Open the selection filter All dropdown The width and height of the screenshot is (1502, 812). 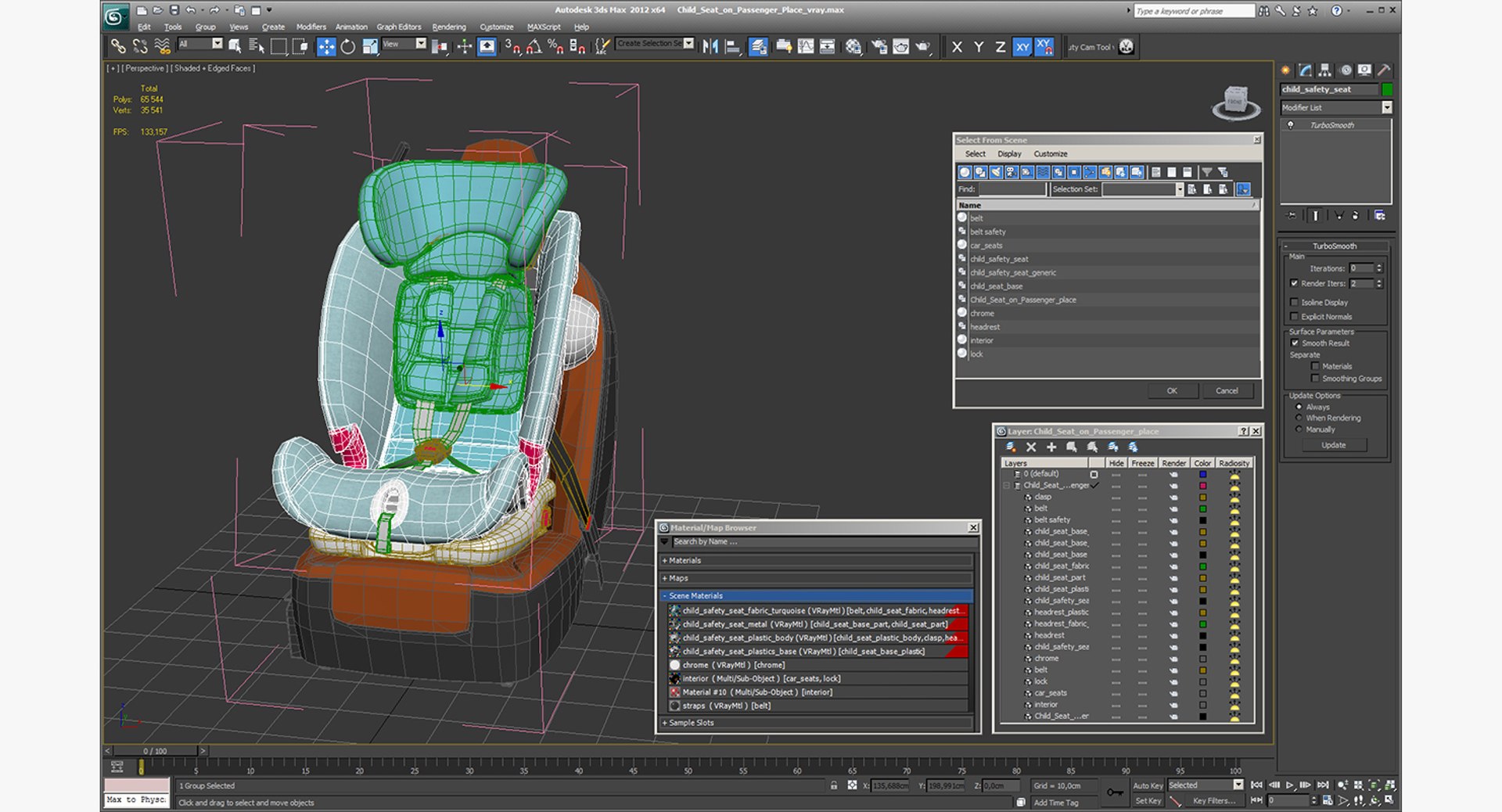coord(217,44)
